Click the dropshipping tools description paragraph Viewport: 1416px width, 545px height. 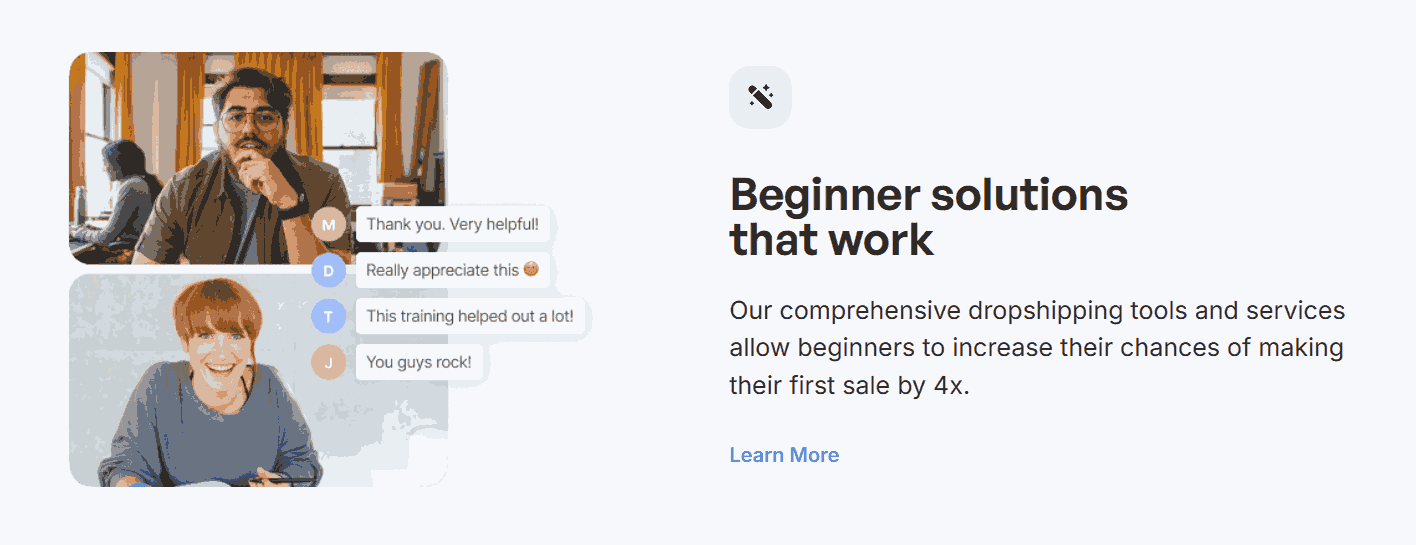(1037, 347)
